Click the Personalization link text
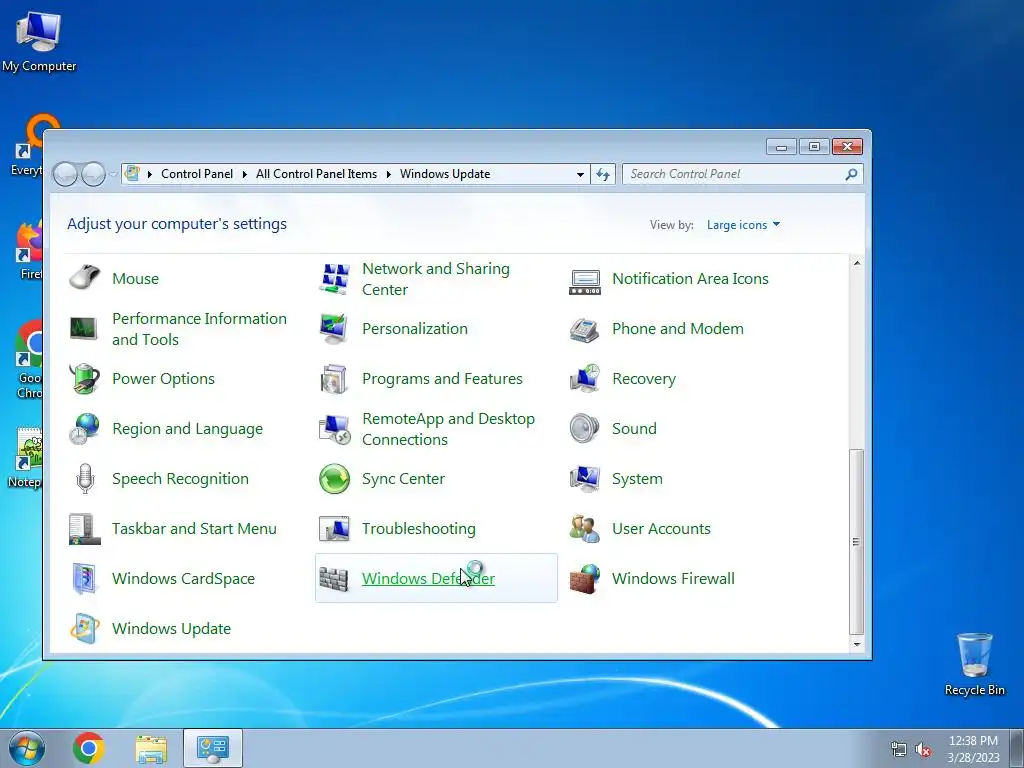The width and height of the screenshot is (1024, 768). pyautogui.click(x=415, y=328)
